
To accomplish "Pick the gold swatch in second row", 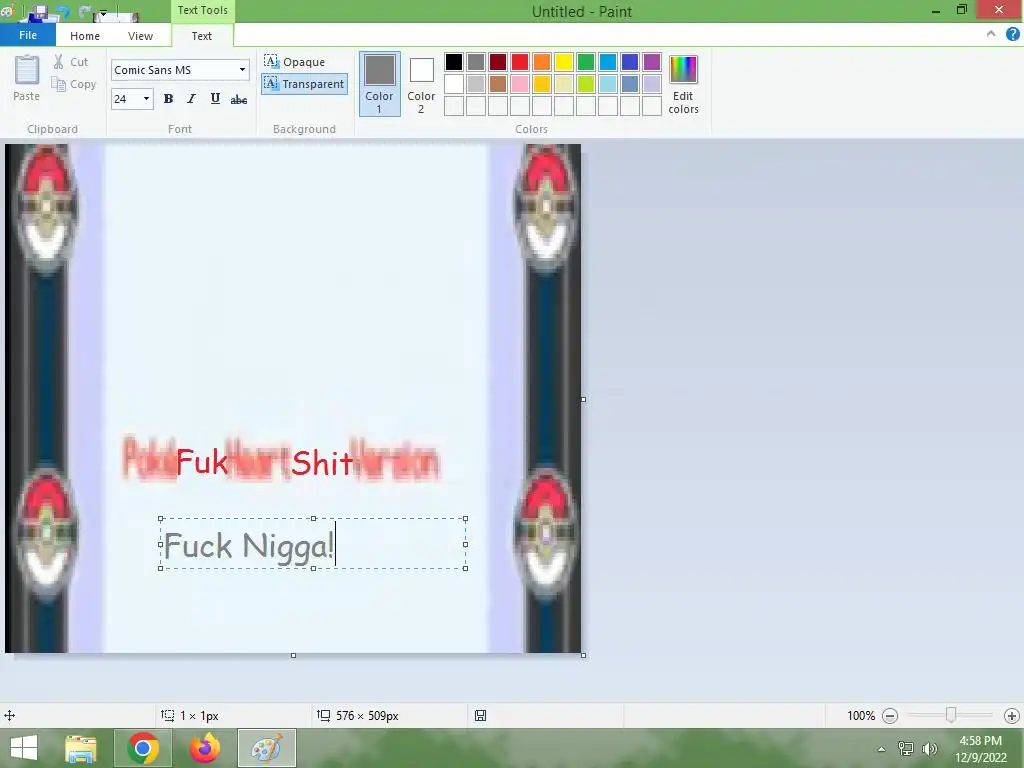I will click(x=542, y=84).
